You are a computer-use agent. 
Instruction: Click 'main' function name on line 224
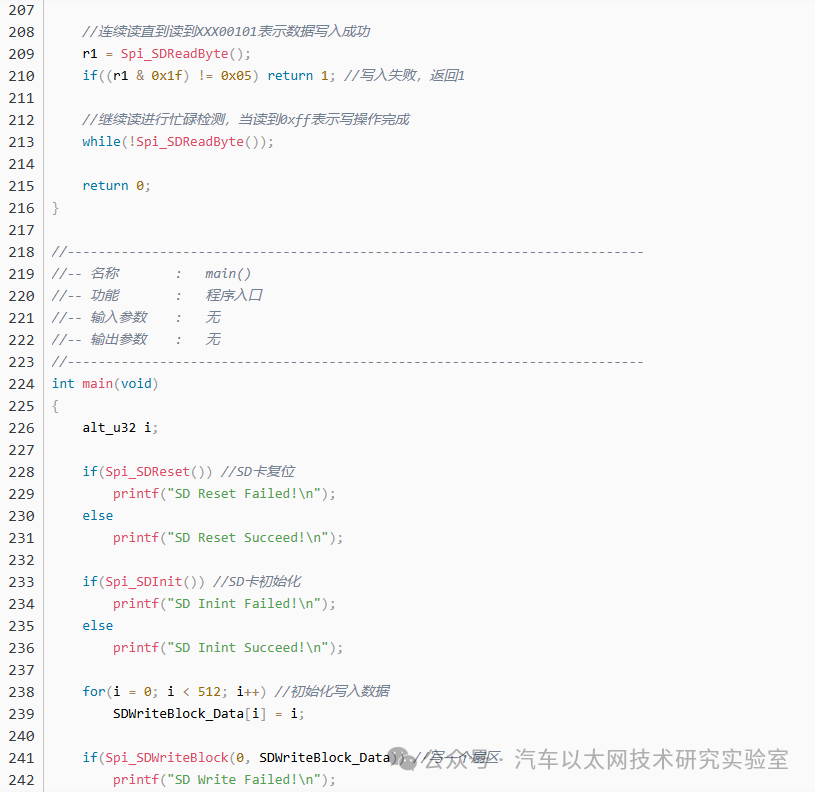click(x=97, y=384)
